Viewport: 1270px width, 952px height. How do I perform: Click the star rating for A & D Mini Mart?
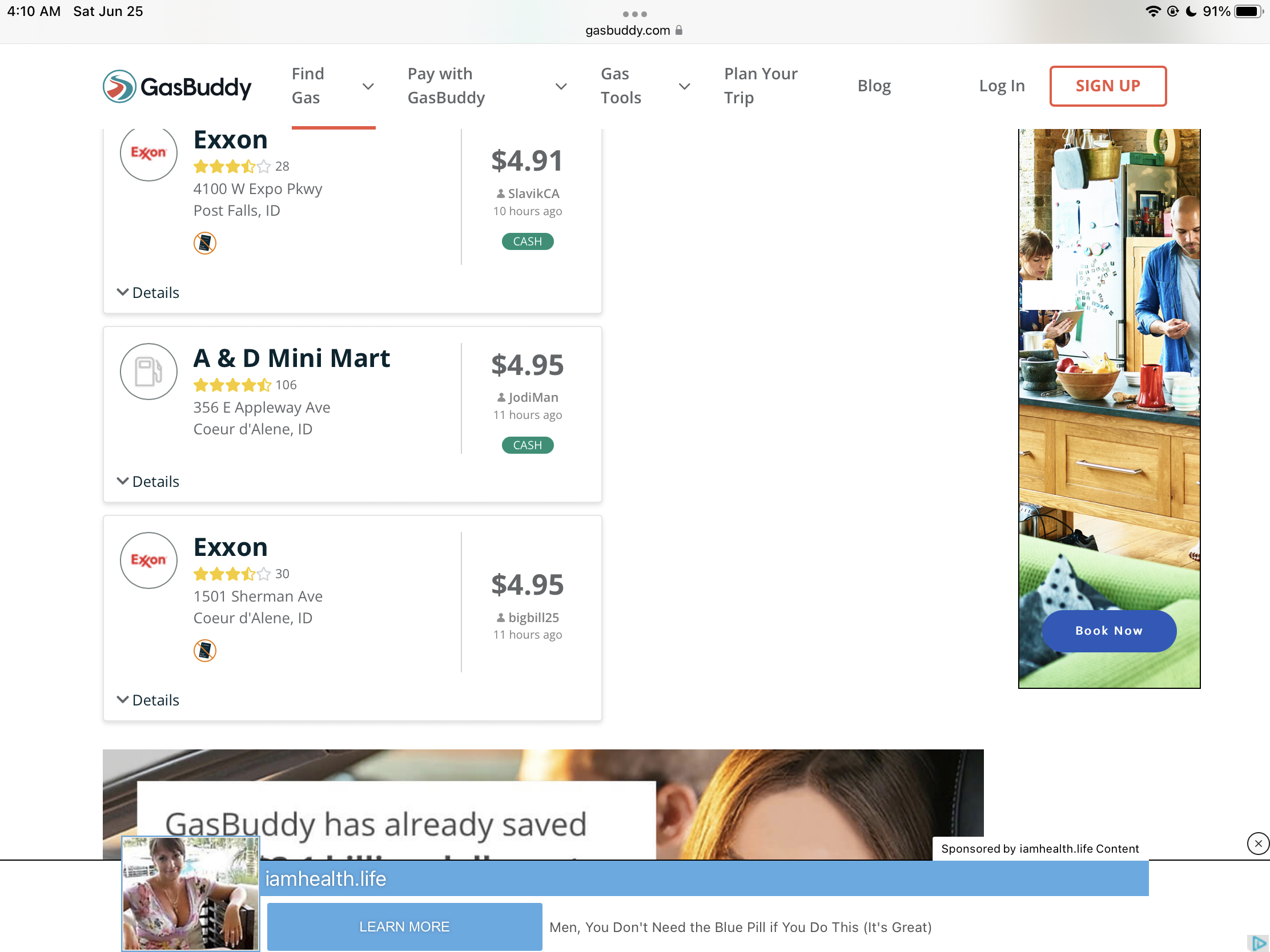click(232, 385)
